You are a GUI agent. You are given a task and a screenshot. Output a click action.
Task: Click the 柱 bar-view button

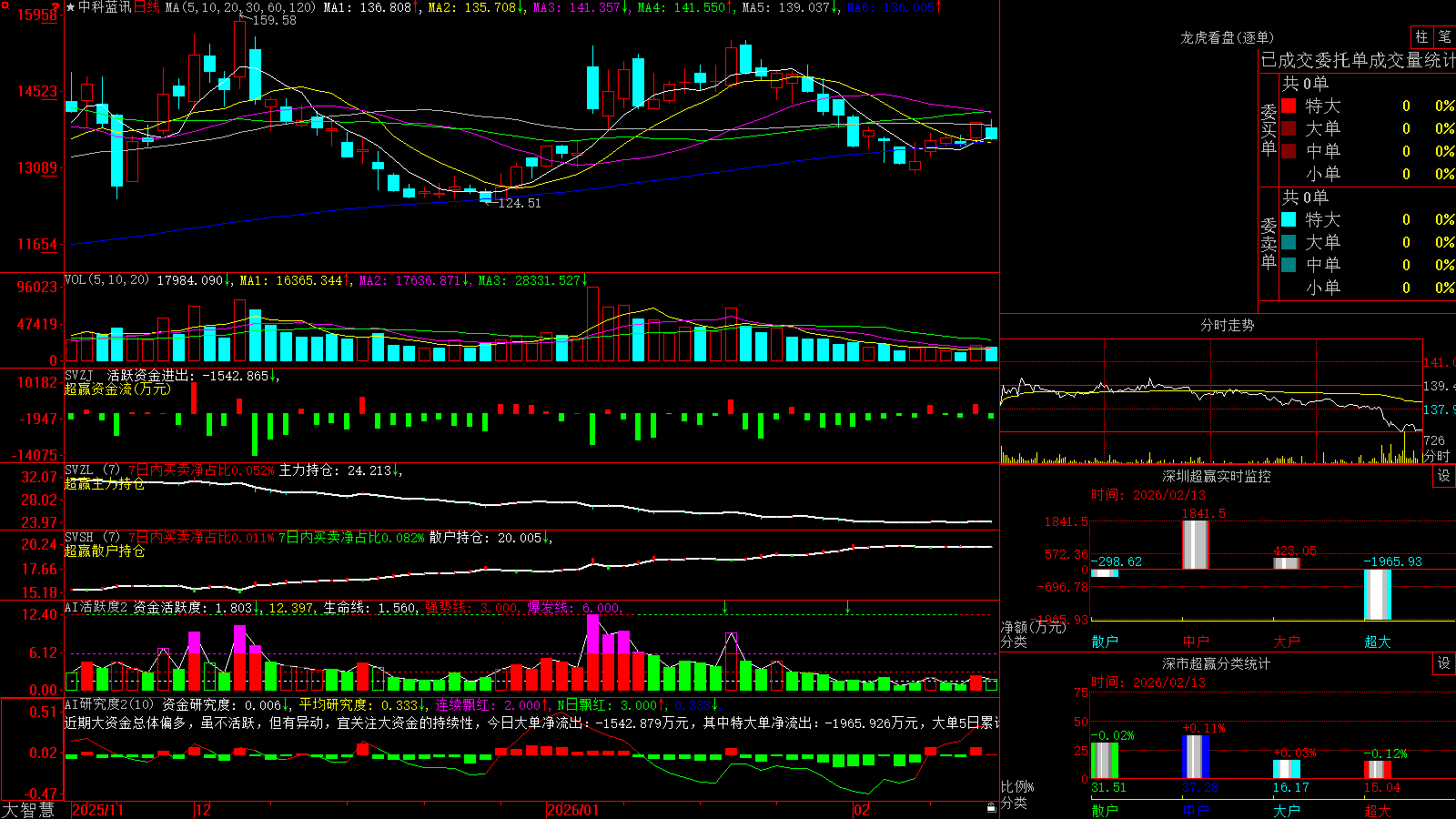[x=1421, y=37]
